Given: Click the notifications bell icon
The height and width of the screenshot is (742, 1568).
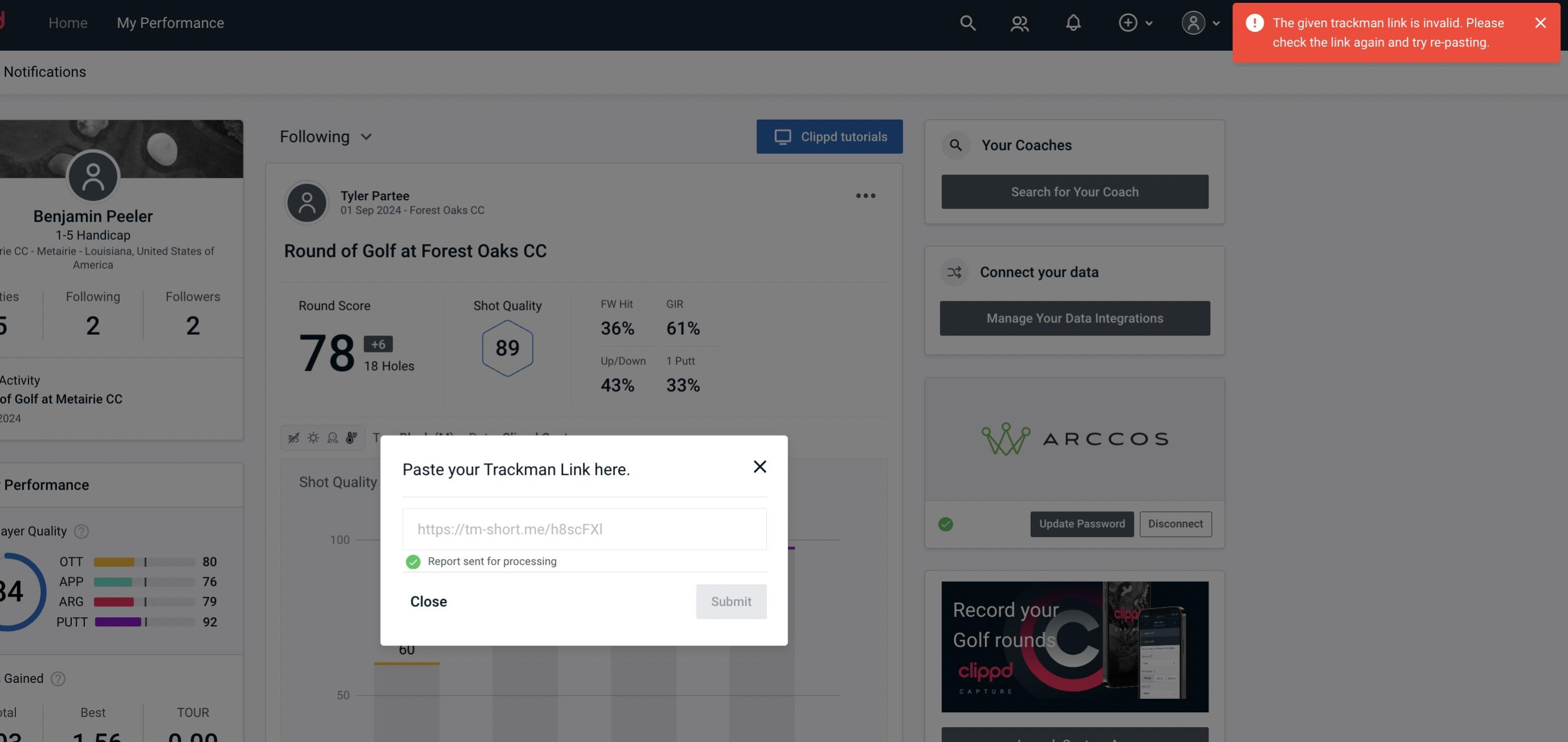Looking at the screenshot, I should tap(1073, 22).
